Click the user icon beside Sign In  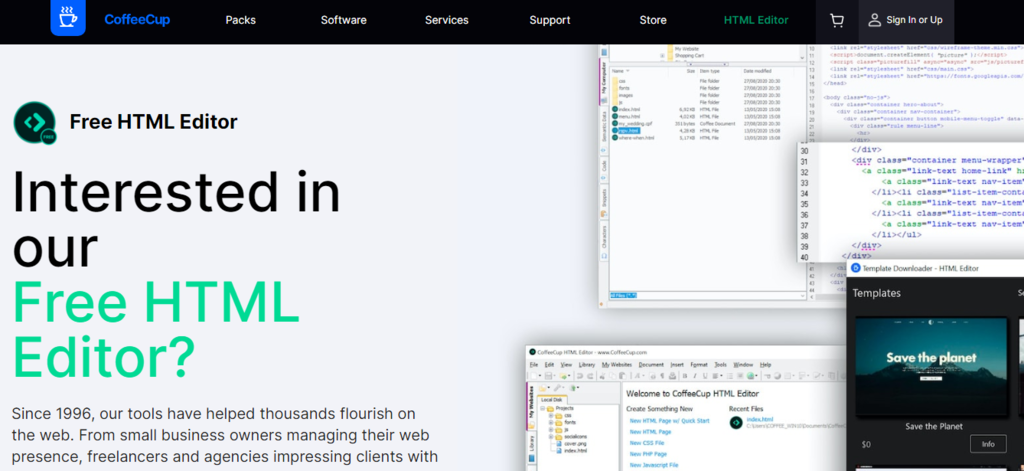(x=875, y=20)
